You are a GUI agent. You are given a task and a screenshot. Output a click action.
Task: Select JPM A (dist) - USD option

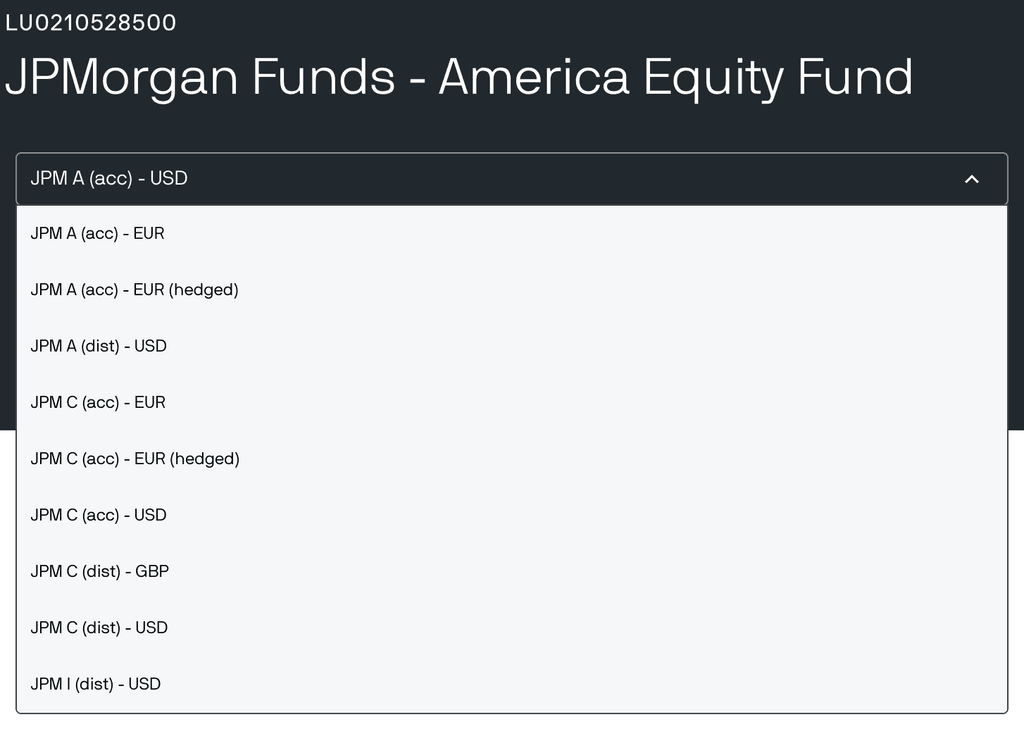click(x=99, y=345)
